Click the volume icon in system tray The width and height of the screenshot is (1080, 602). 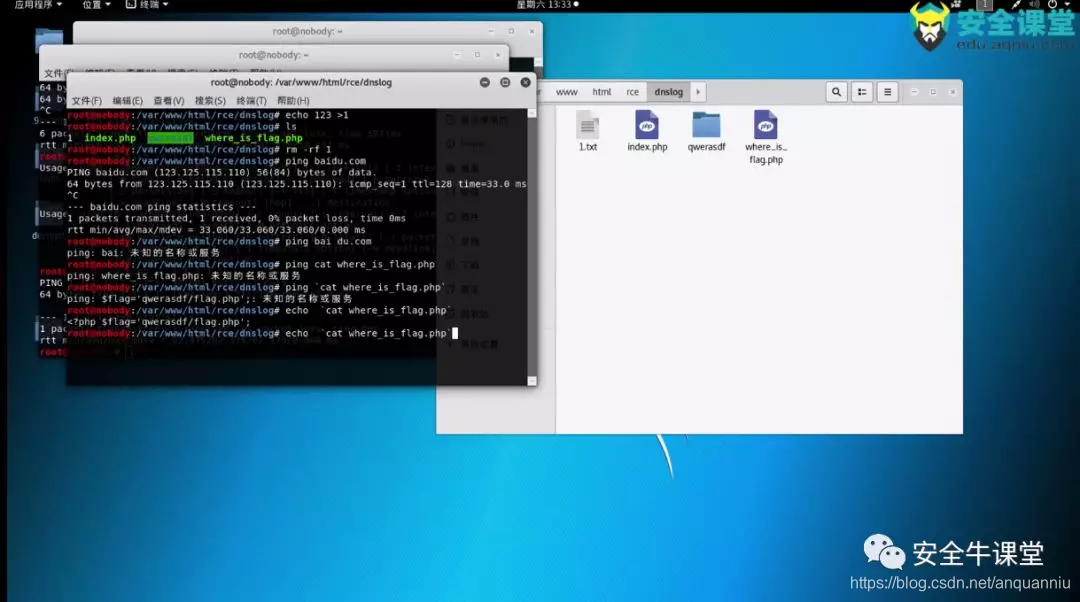(1034, 5)
